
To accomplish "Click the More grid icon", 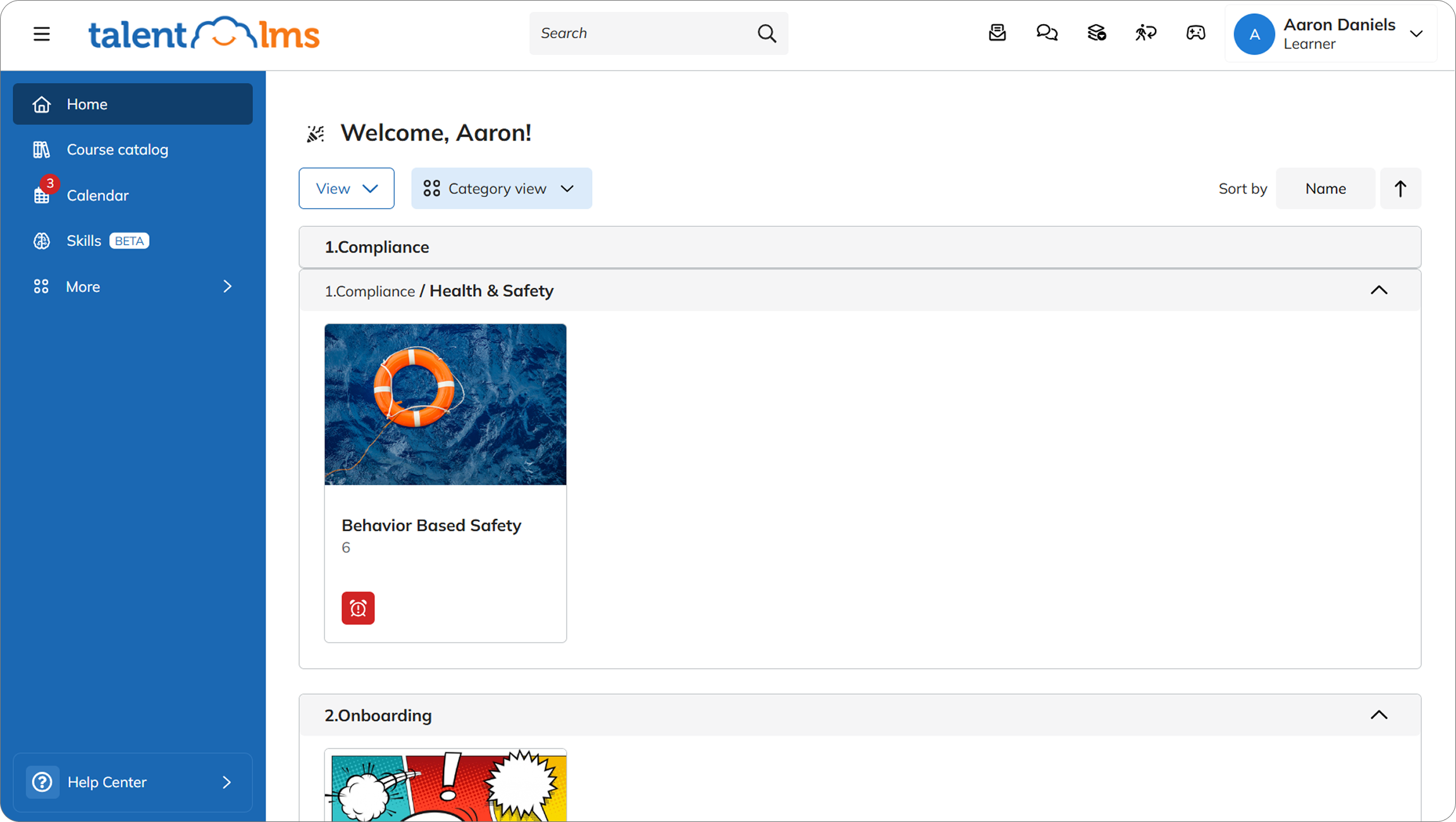I will click(x=41, y=287).
